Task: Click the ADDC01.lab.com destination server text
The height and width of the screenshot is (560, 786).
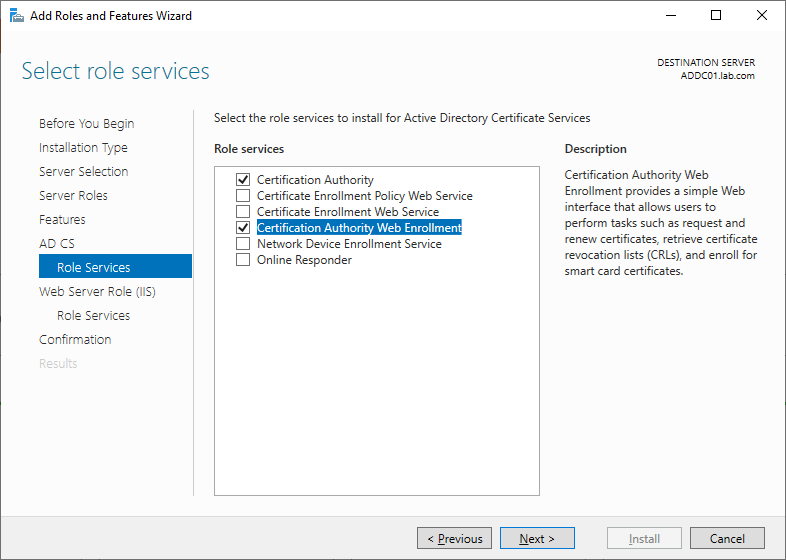Action: [717, 76]
